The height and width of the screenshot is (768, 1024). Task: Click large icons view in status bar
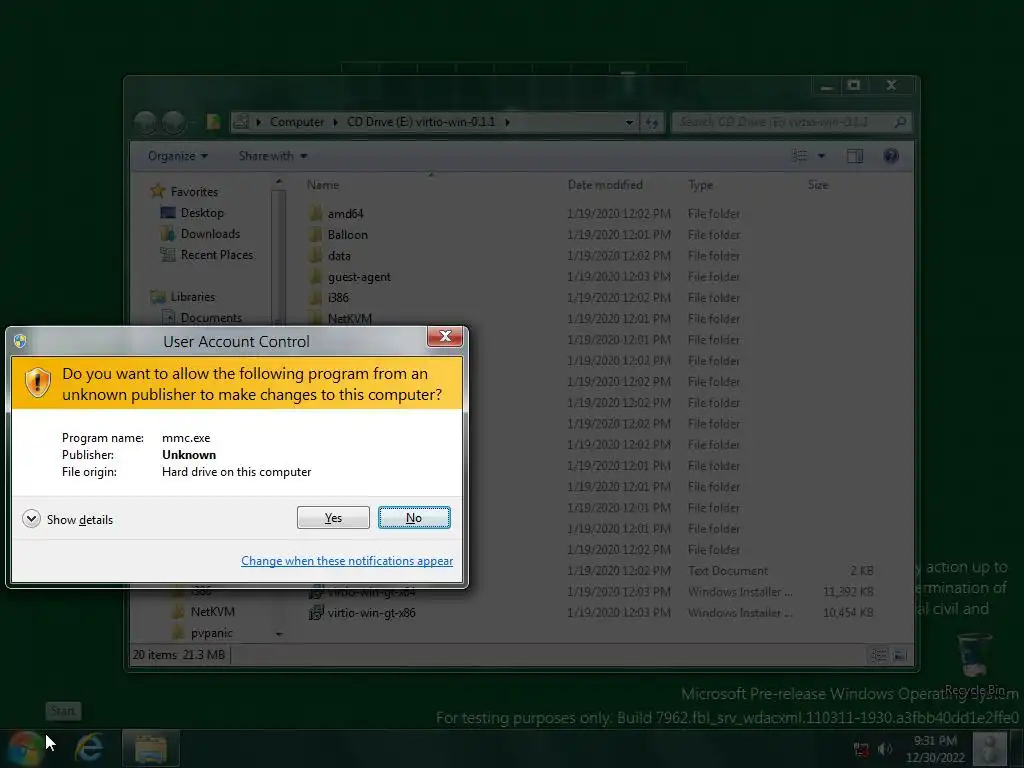coord(900,655)
